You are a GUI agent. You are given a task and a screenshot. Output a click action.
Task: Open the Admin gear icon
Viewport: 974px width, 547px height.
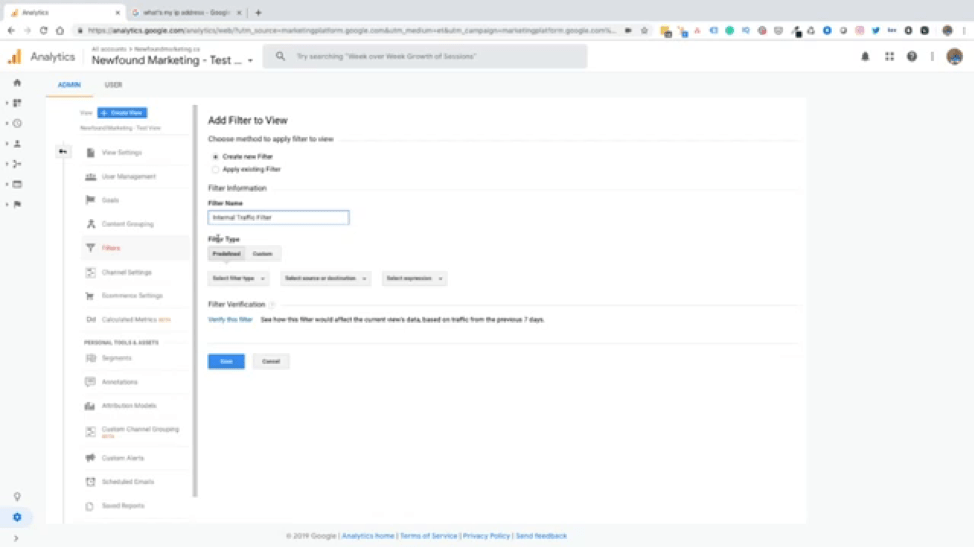17,517
